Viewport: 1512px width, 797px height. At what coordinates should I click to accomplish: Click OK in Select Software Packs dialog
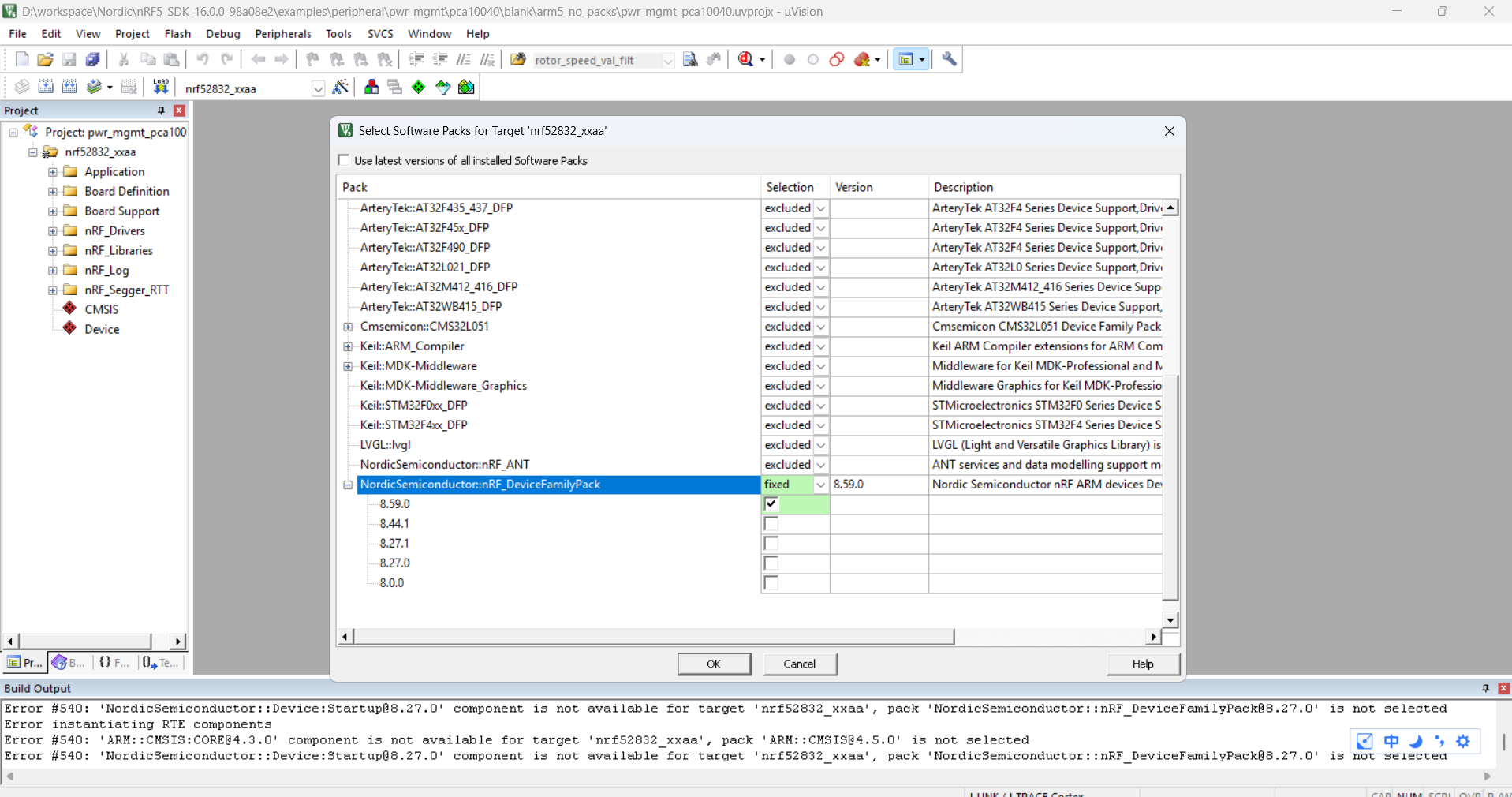[x=714, y=664]
